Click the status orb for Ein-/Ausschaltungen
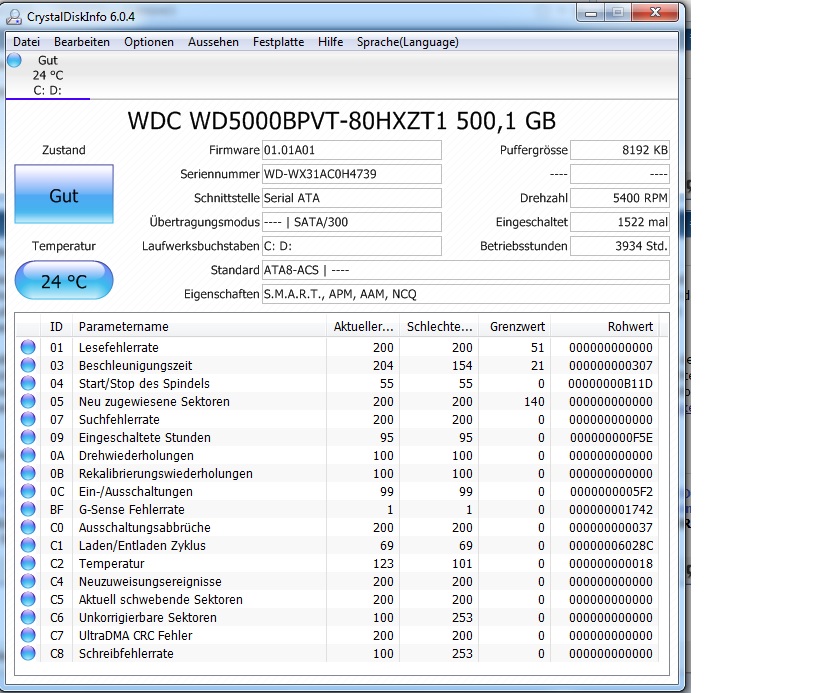Screen dimensions: 819x693 point(28,491)
